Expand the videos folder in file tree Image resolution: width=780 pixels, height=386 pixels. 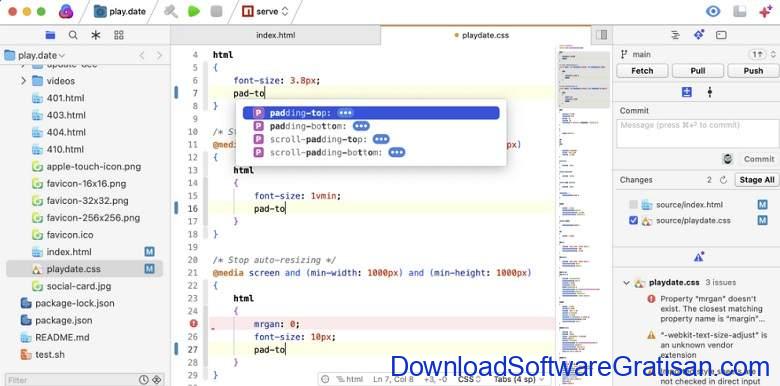coord(23,81)
